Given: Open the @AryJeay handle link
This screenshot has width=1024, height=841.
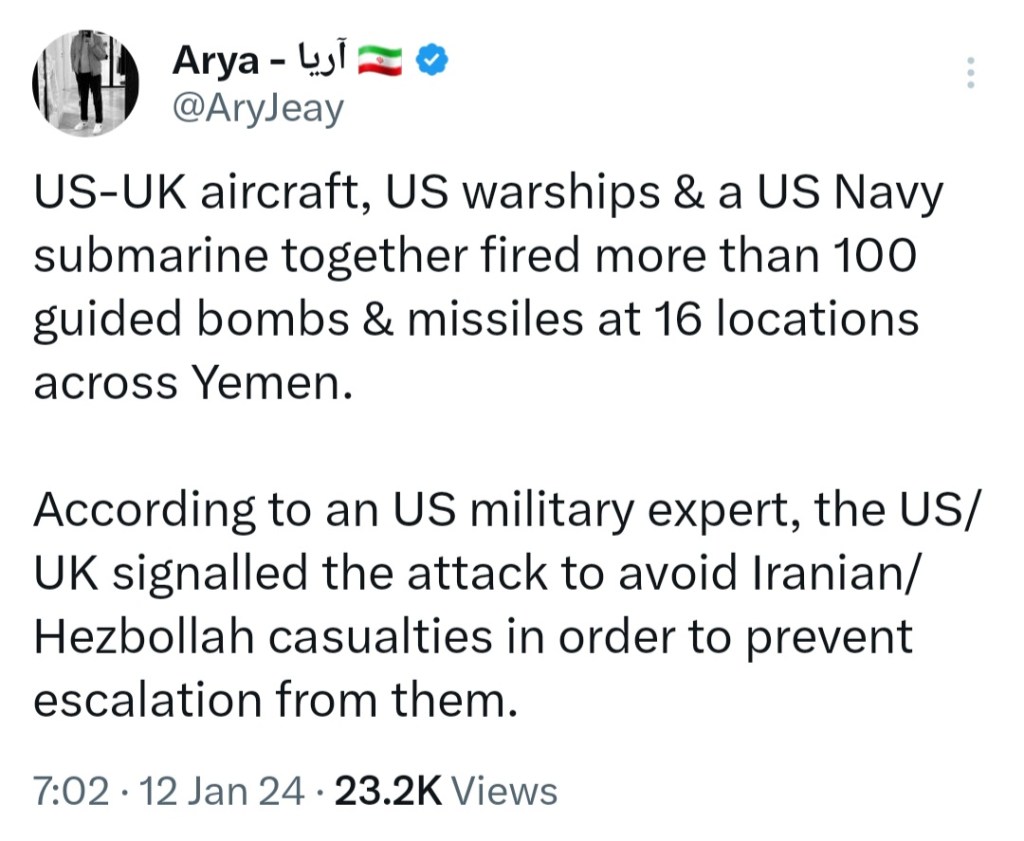Looking at the screenshot, I should (258, 107).
